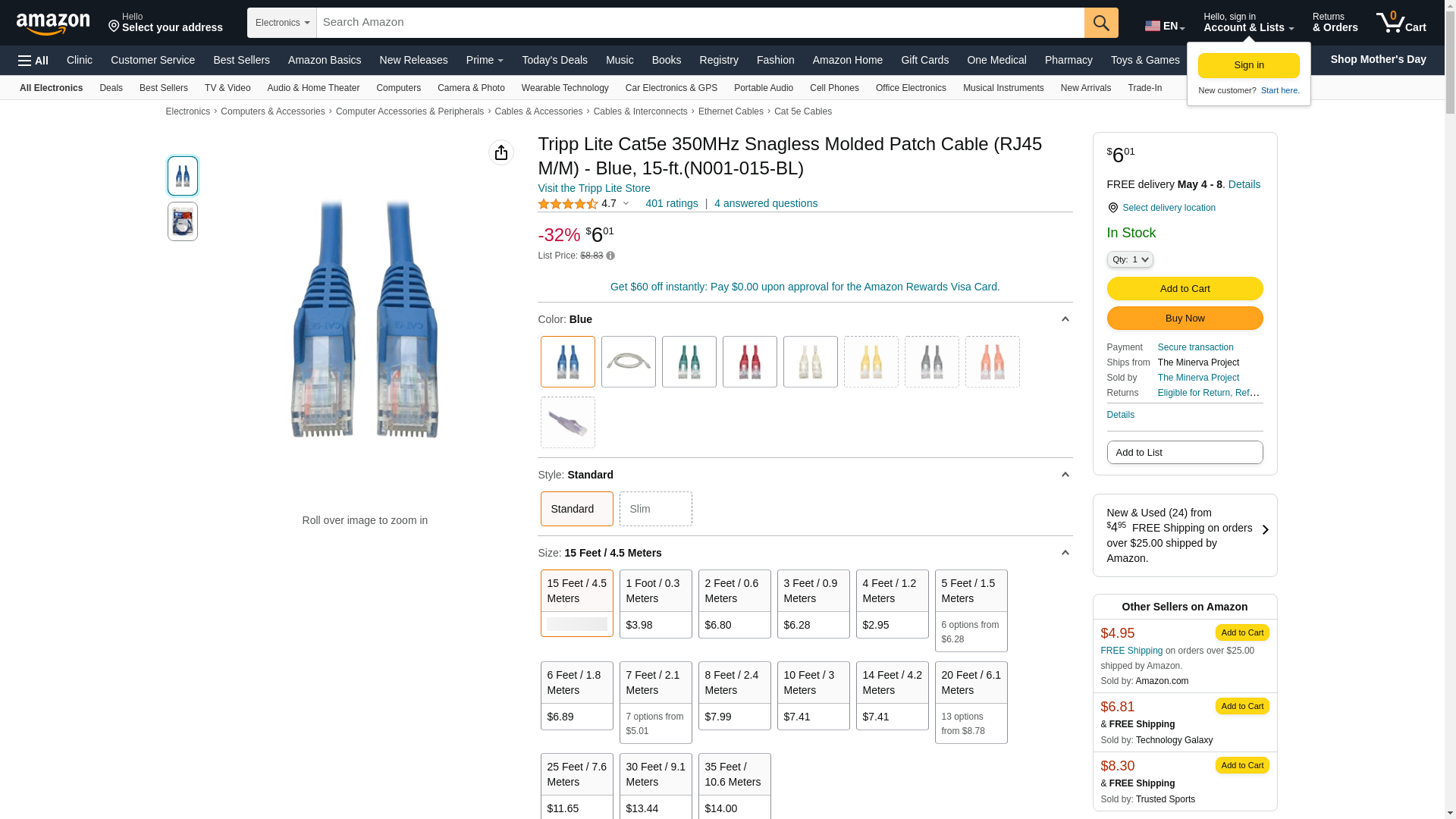Go to the Amazon home logo
This screenshot has height=819, width=1456.
53,24
